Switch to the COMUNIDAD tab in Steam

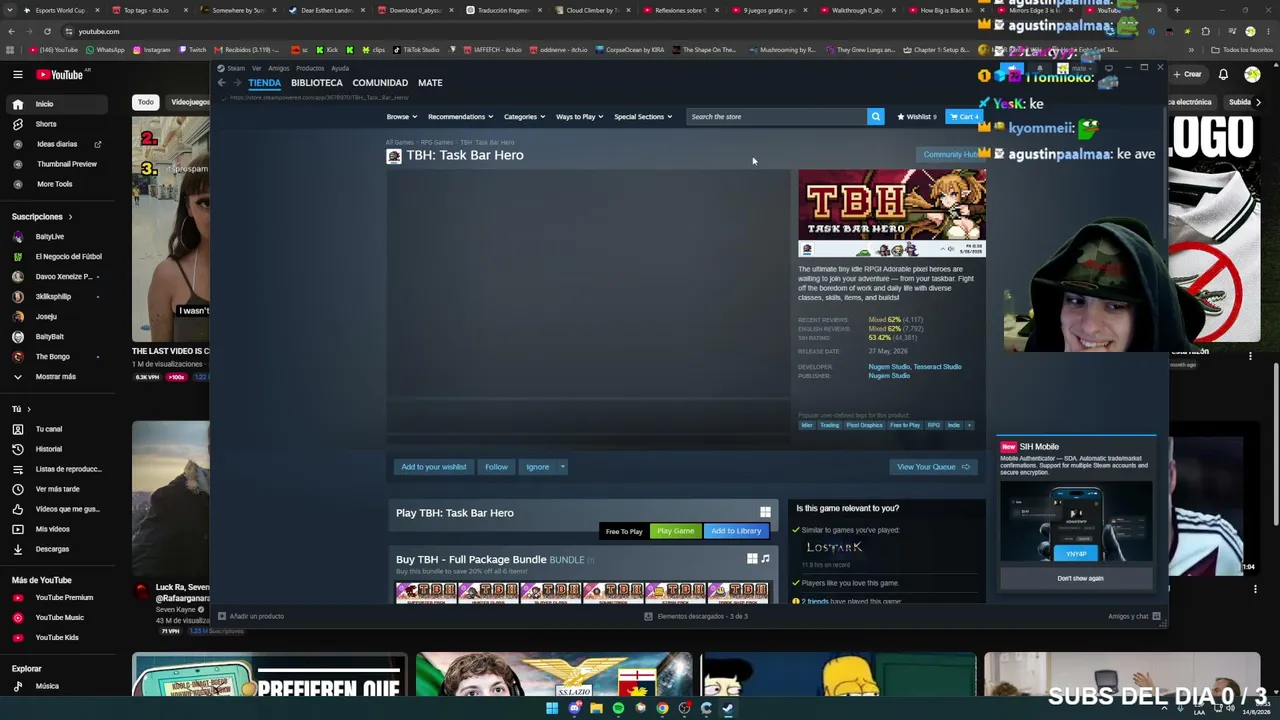[x=380, y=83]
